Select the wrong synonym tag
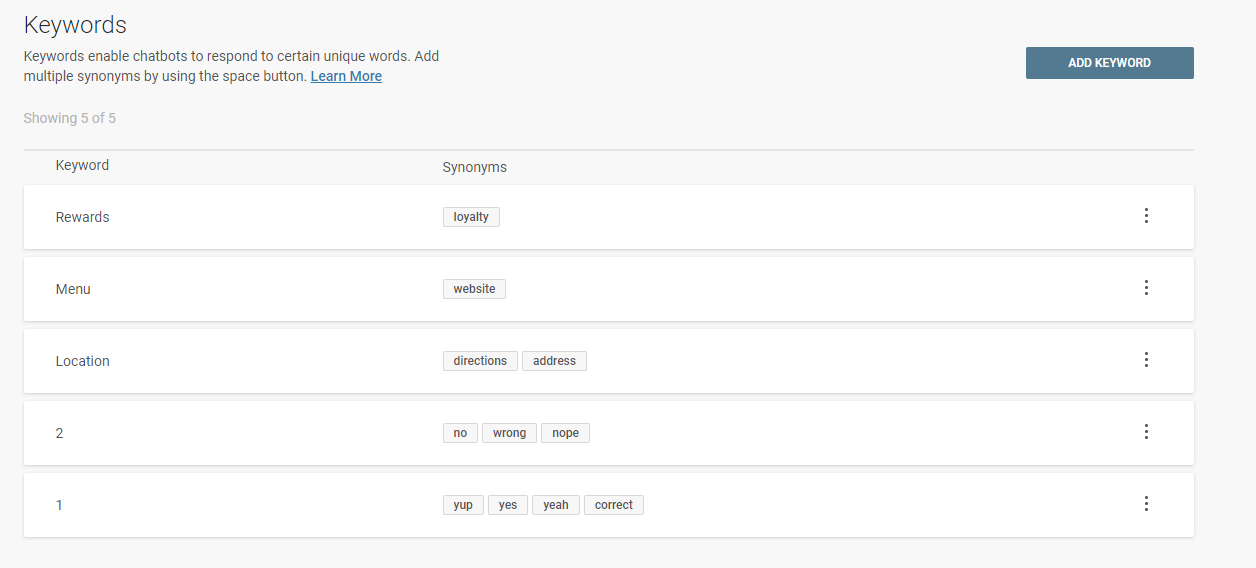The image size is (1256, 568). [x=509, y=433]
